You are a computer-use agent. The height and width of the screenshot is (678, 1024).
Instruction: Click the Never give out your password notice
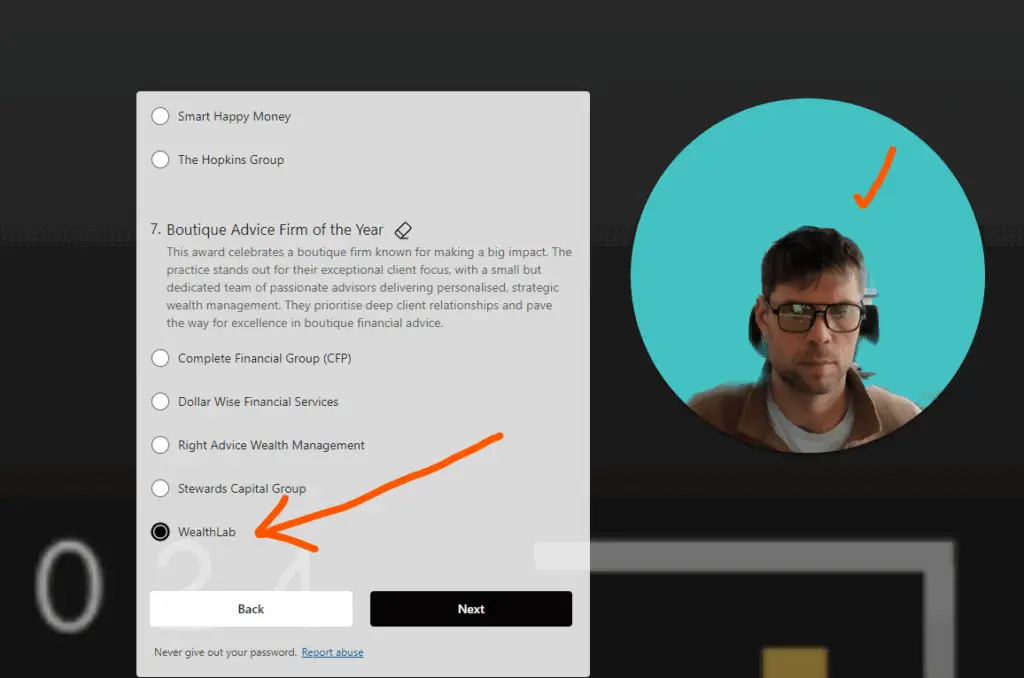(x=225, y=653)
